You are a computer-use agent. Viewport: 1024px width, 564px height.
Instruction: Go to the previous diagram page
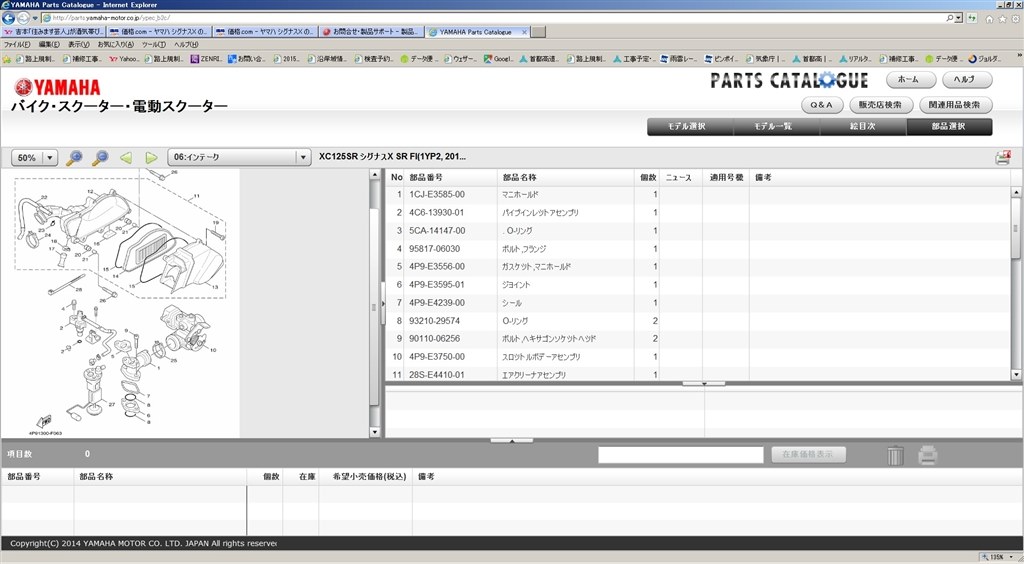click(x=126, y=157)
